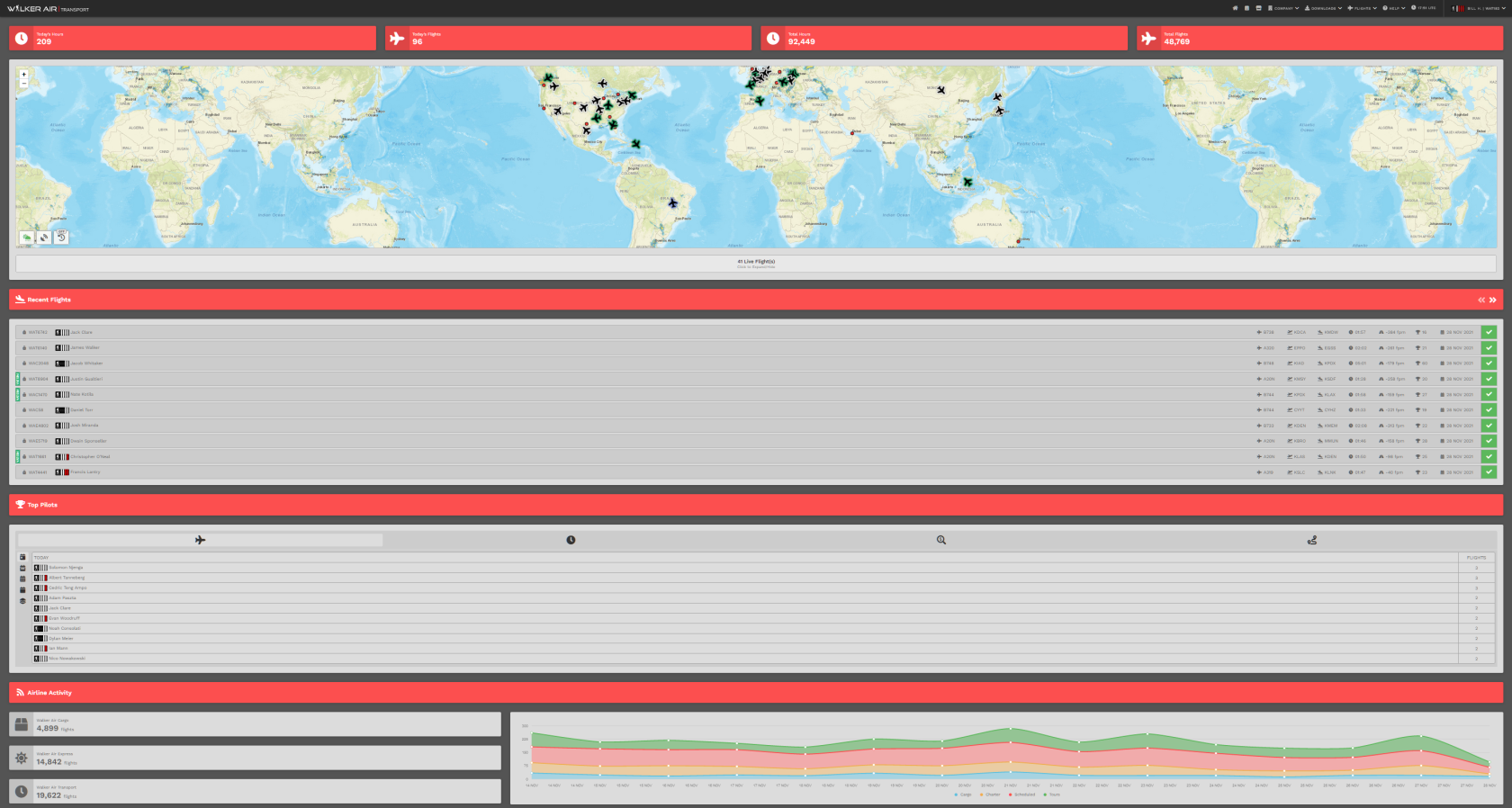The image size is (1512, 808).
Task: Click pilot name Justin Gualtieri
Action: tap(86, 379)
